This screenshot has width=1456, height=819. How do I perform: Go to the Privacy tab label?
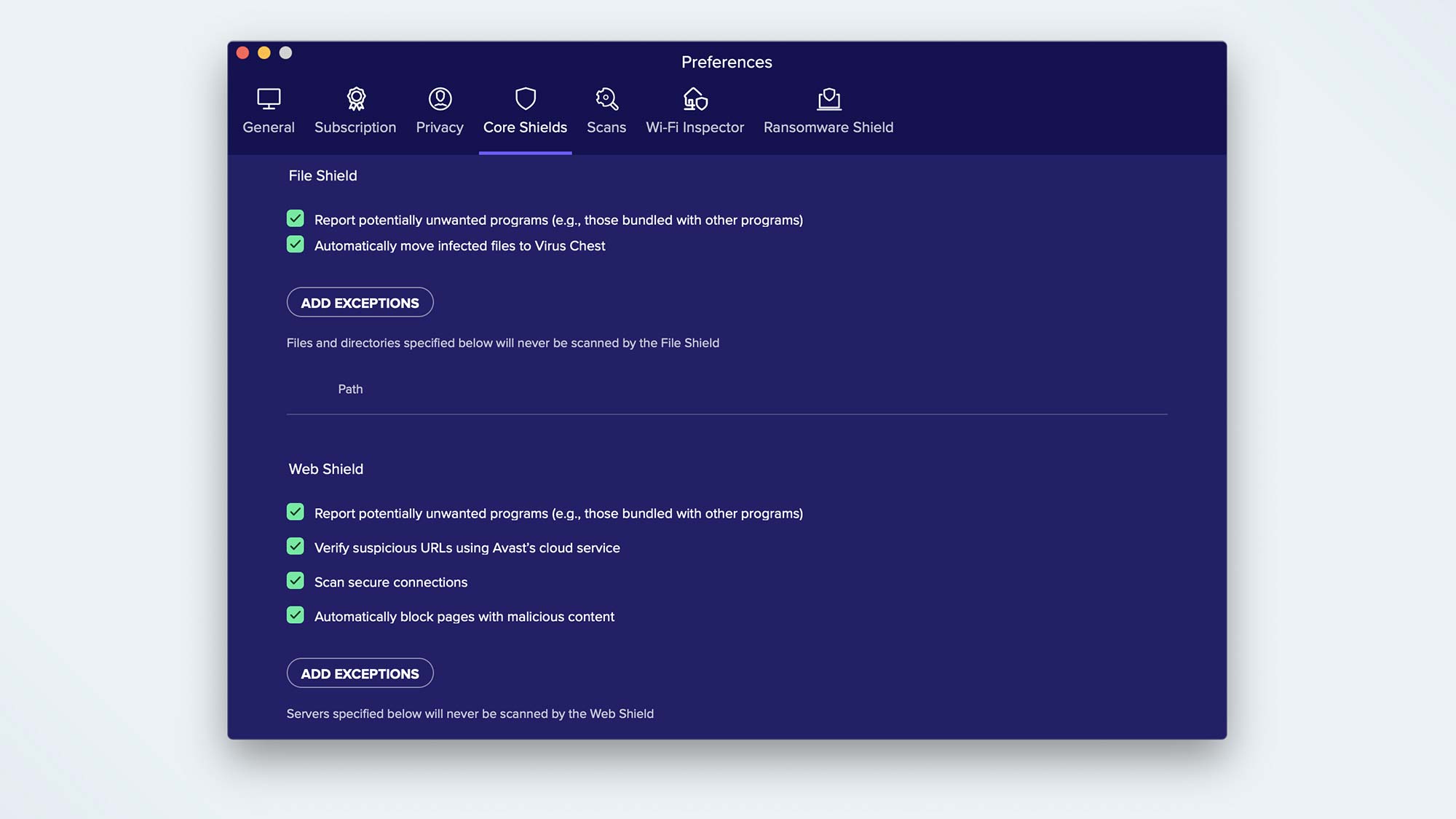point(440,127)
